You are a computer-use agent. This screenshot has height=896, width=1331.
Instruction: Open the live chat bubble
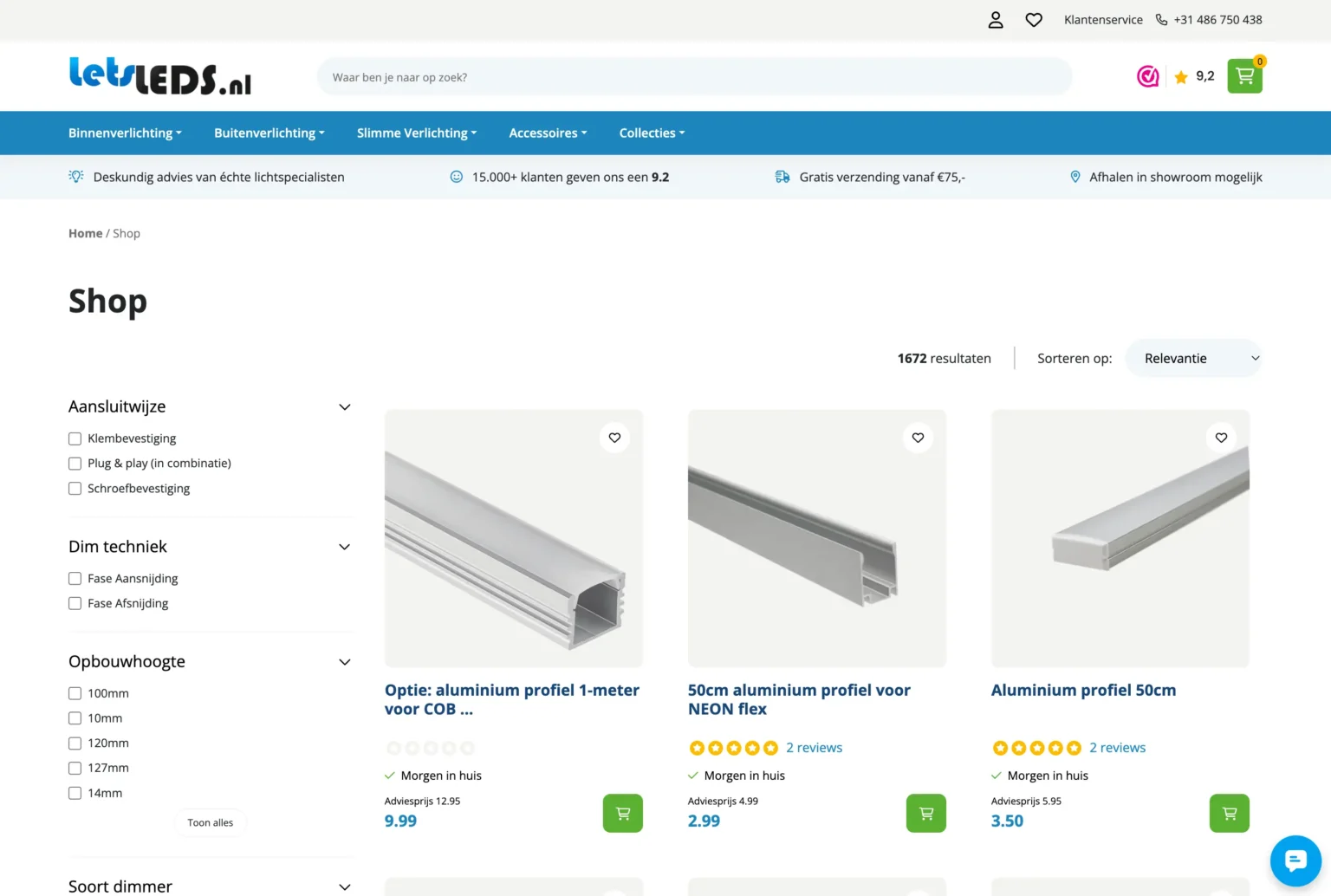1295,860
